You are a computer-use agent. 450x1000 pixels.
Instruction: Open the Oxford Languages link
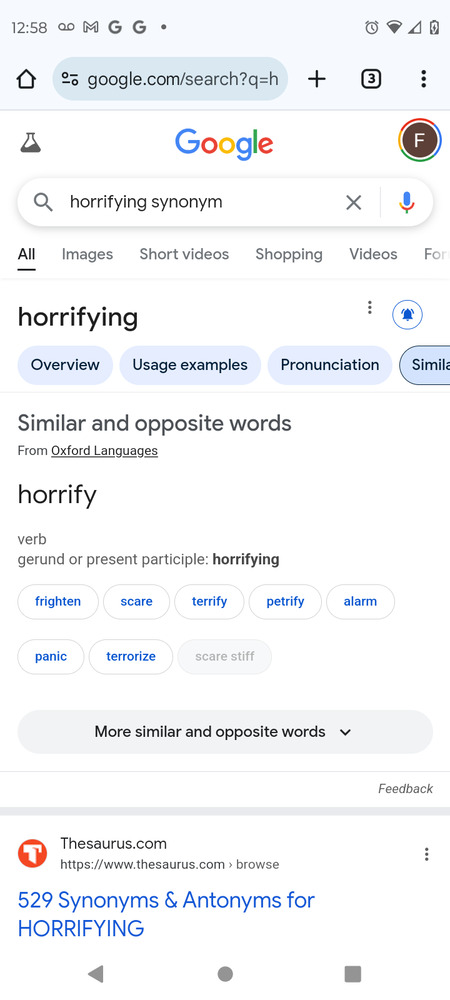[105, 451]
